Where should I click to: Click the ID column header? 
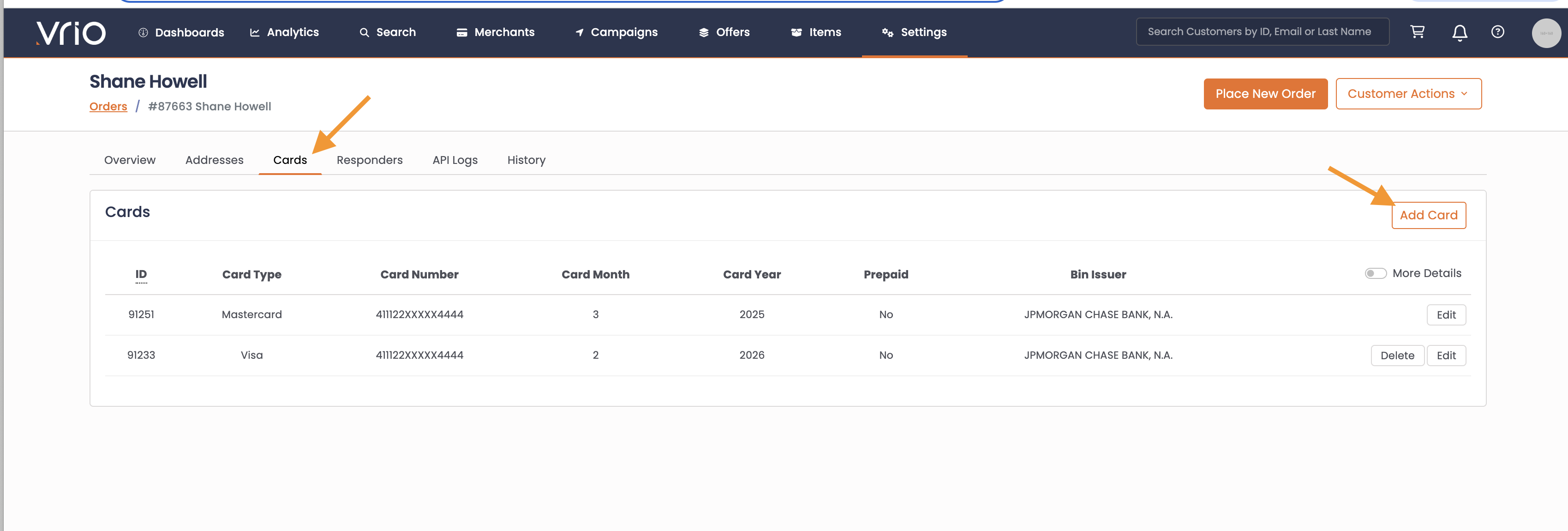click(141, 275)
